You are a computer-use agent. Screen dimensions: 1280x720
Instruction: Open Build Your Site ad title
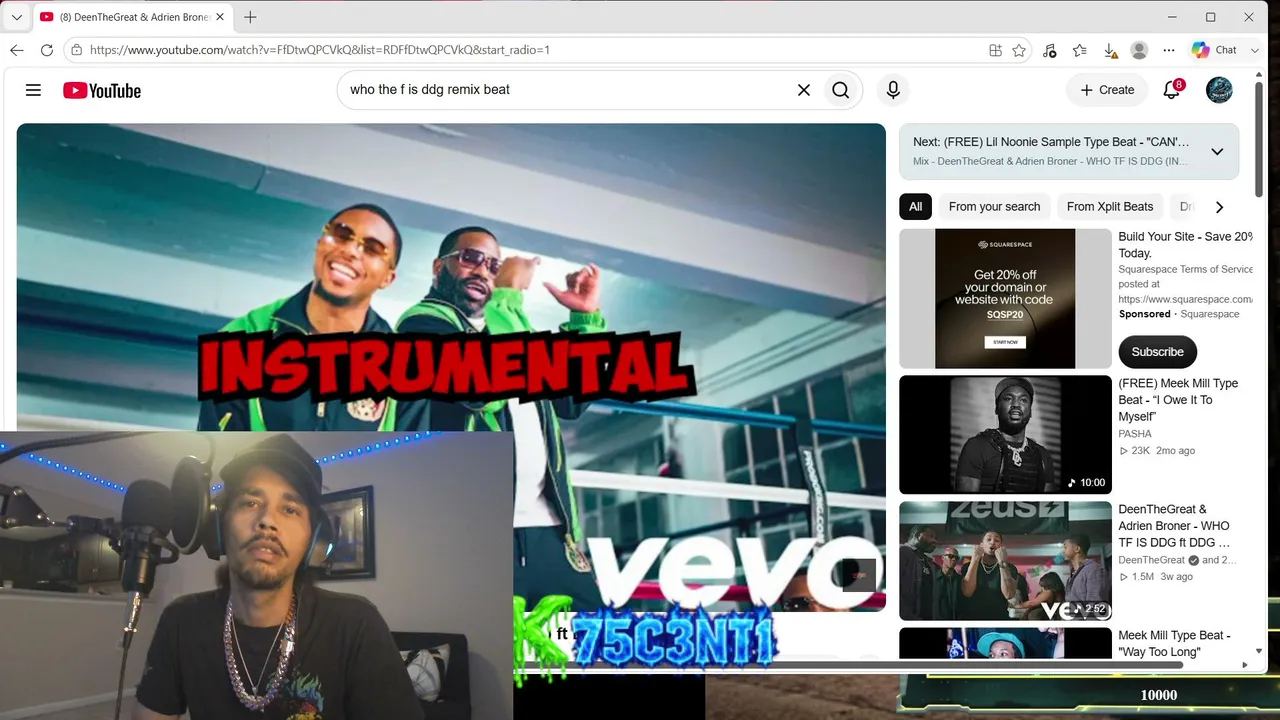[1185, 245]
